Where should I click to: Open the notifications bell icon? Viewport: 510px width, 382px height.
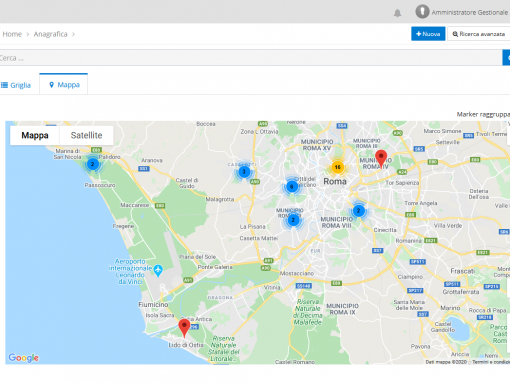pyautogui.click(x=397, y=13)
